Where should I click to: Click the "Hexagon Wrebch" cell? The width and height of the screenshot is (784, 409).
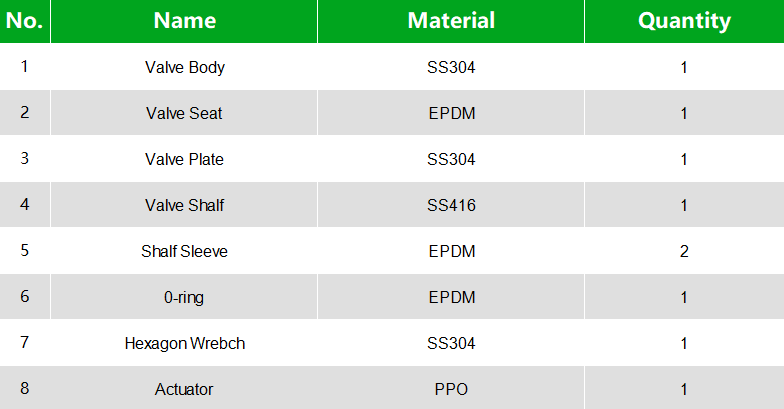184,344
